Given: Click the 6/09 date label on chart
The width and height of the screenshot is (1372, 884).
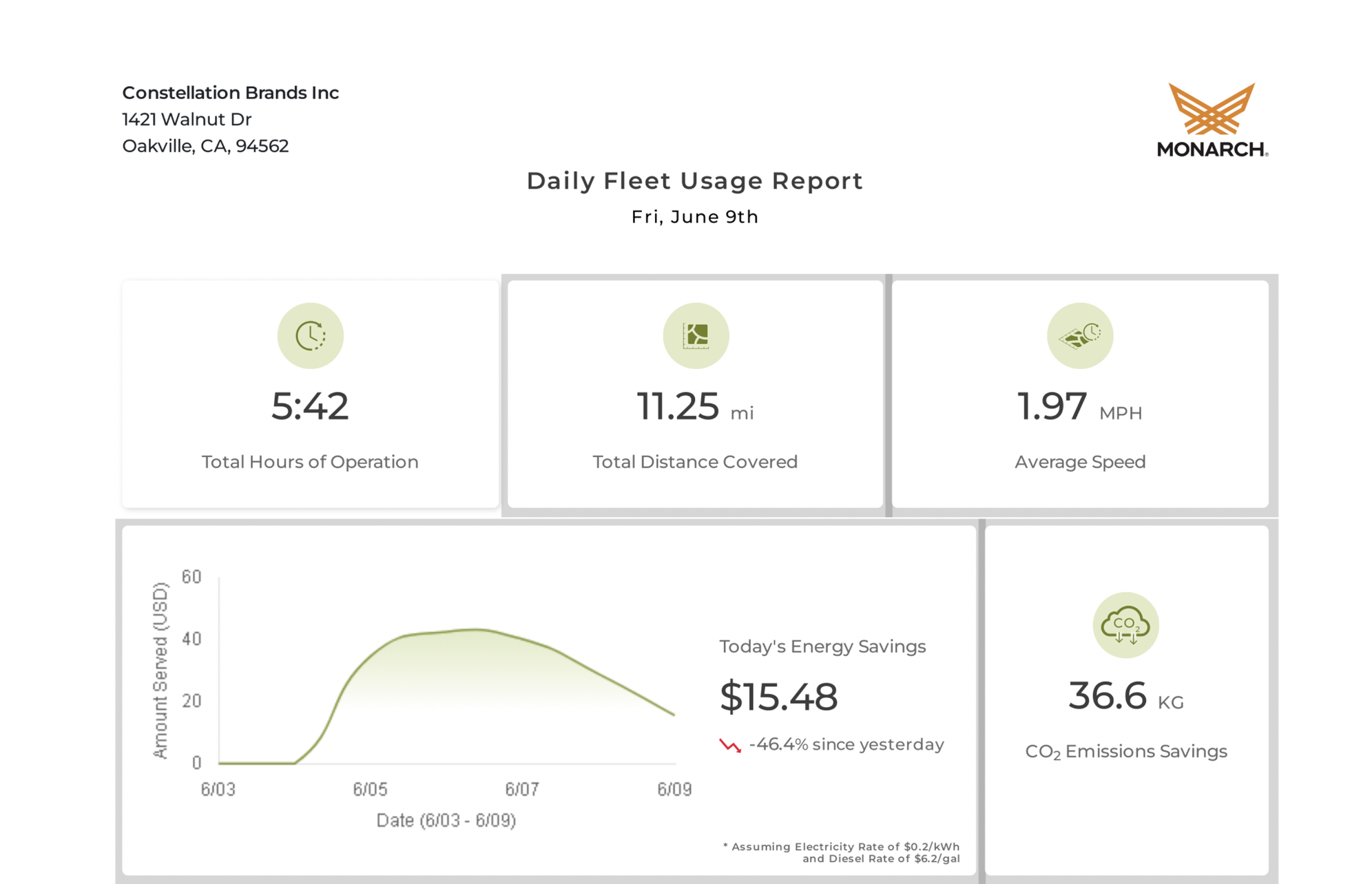Looking at the screenshot, I should pyautogui.click(x=674, y=789).
